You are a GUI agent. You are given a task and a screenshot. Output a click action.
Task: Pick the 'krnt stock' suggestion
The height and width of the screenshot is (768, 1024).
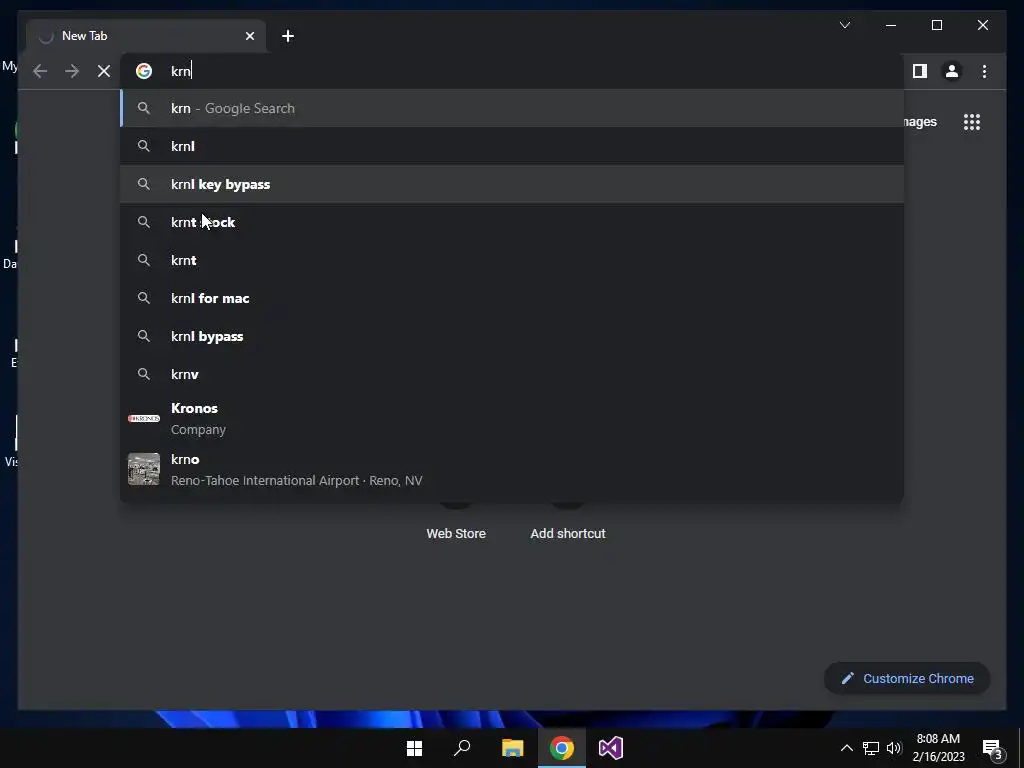pyautogui.click(x=512, y=222)
